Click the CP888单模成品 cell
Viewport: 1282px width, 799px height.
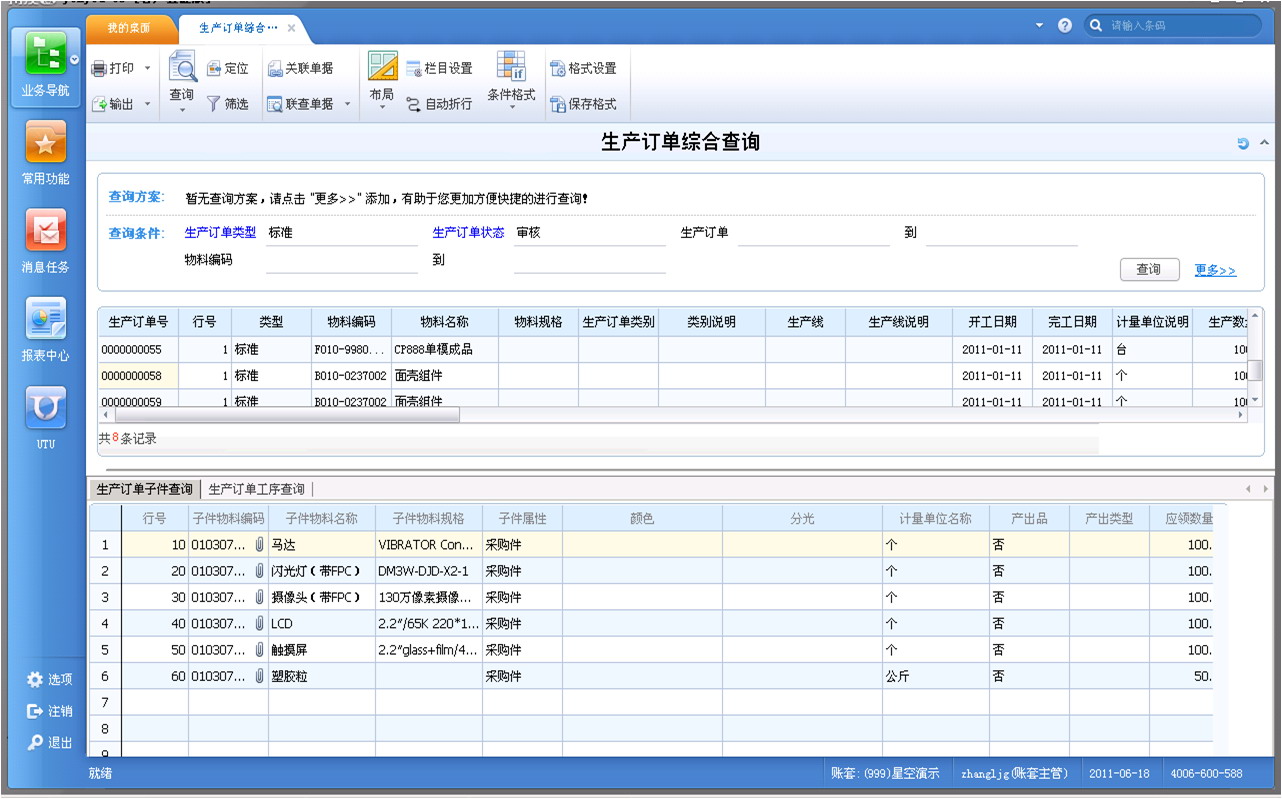click(445, 350)
